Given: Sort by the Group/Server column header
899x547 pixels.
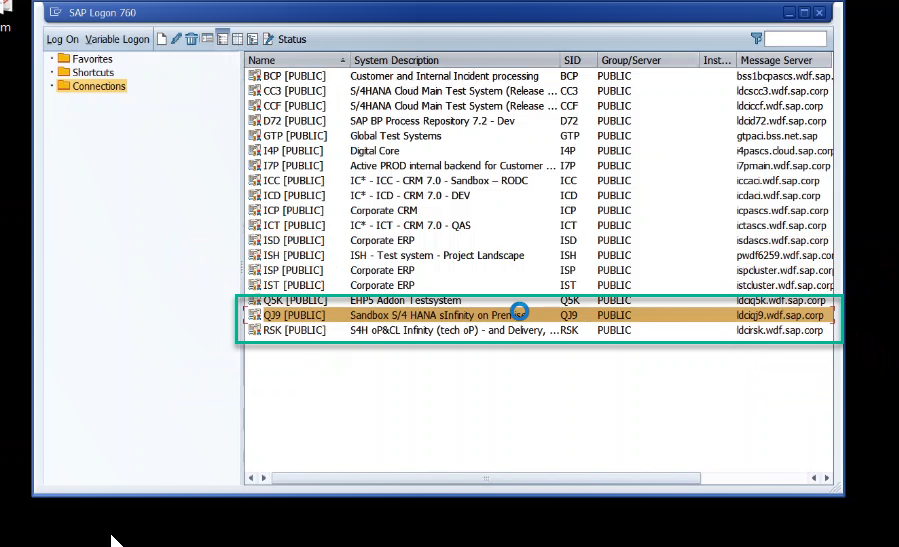Looking at the screenshot, I should click(648, 60).
